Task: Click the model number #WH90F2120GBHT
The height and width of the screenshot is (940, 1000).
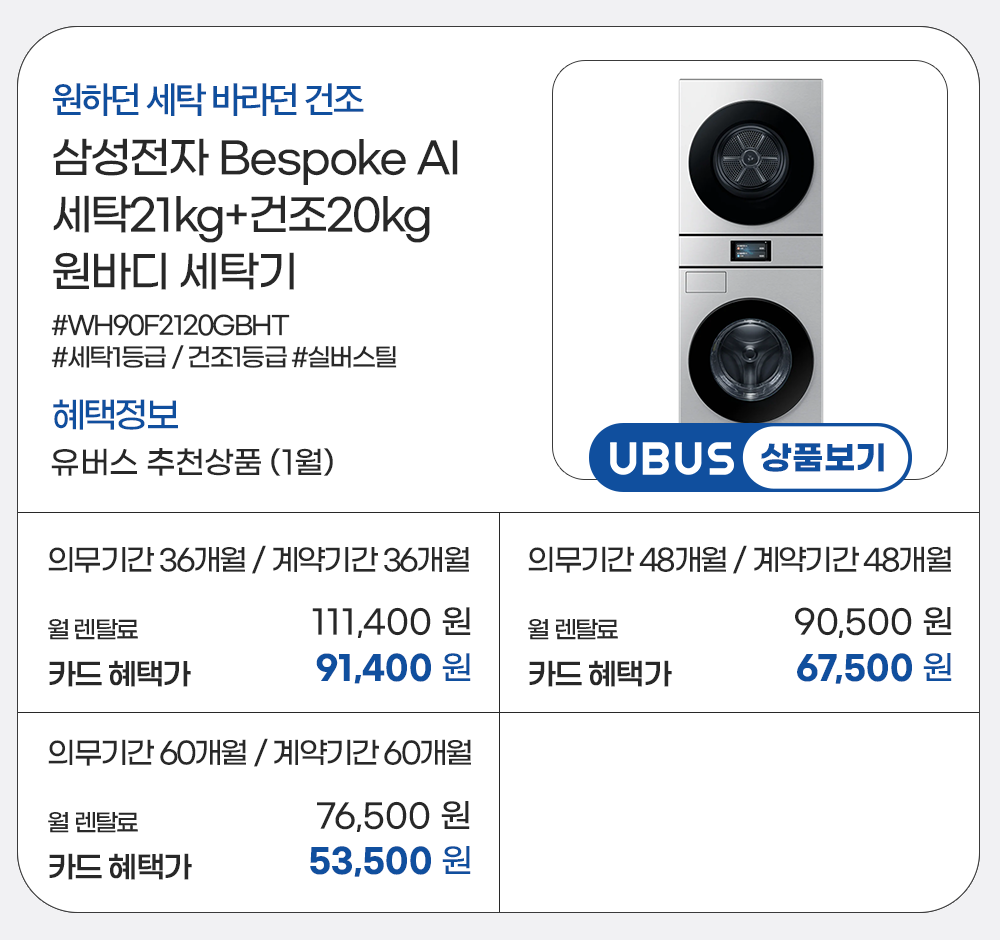Action: 169,325
